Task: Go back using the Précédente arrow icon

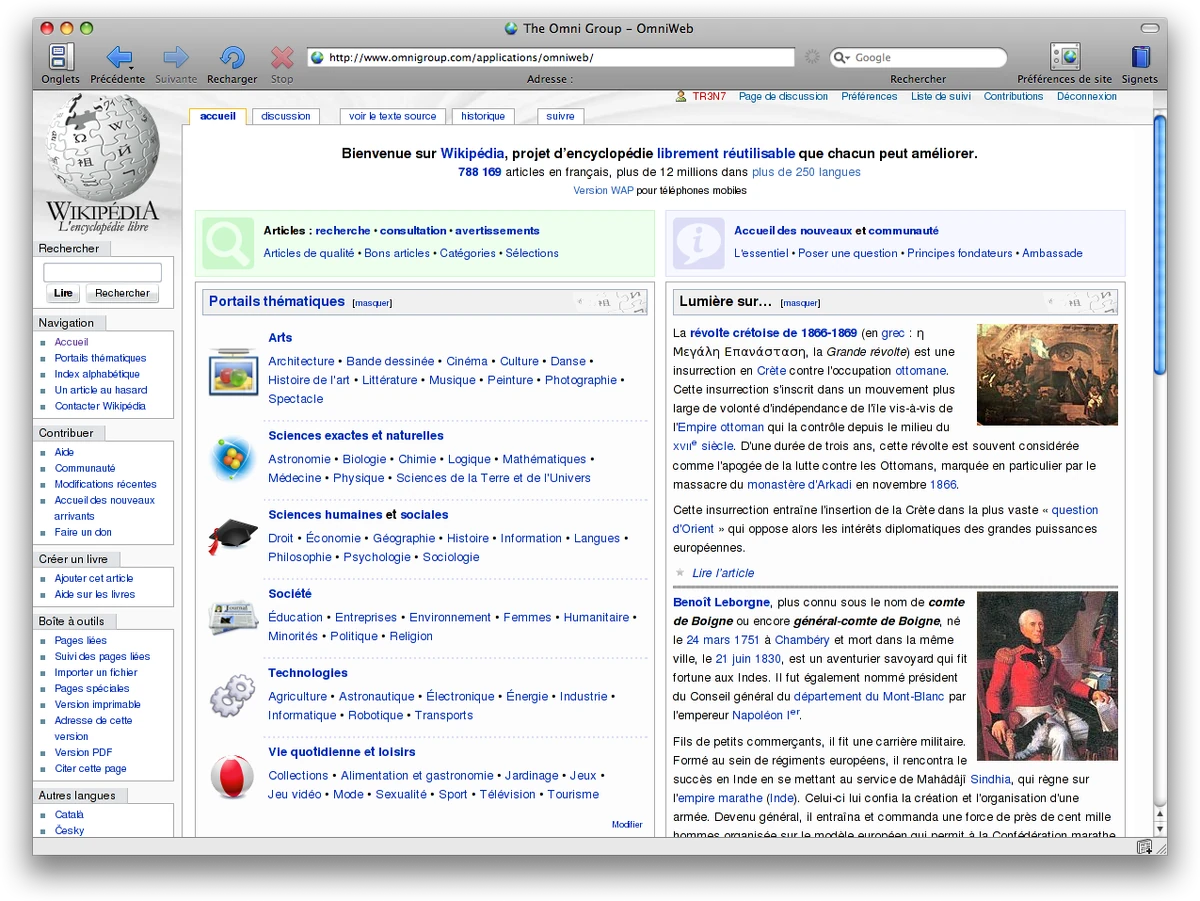Action: pyautogui.click(x=118, y=57)
